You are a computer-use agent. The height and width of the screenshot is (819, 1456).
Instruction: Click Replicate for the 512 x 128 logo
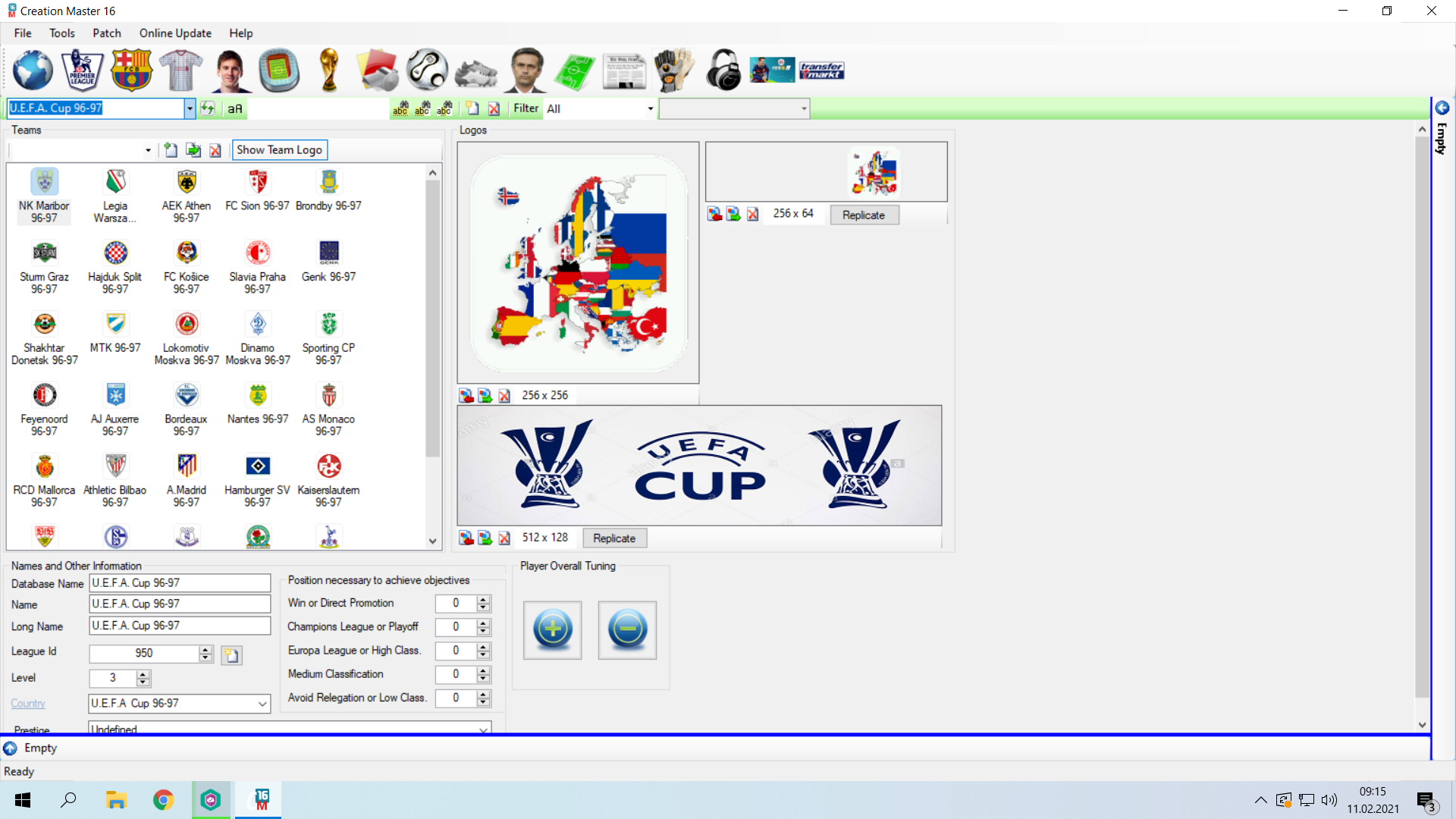[614, 538]
